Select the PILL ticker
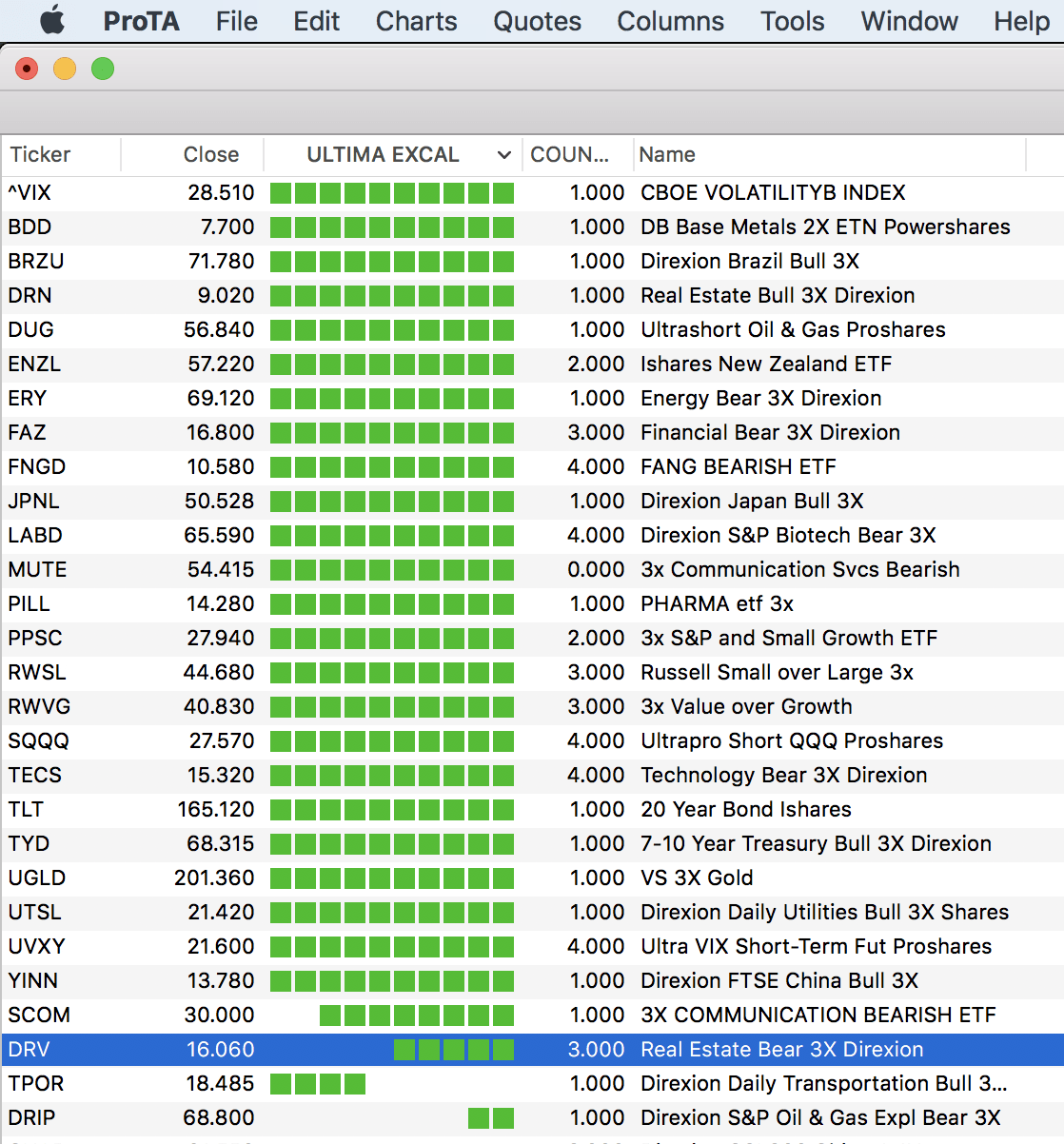This screenshot has height=1144, width=1064. tap(29, 603)
